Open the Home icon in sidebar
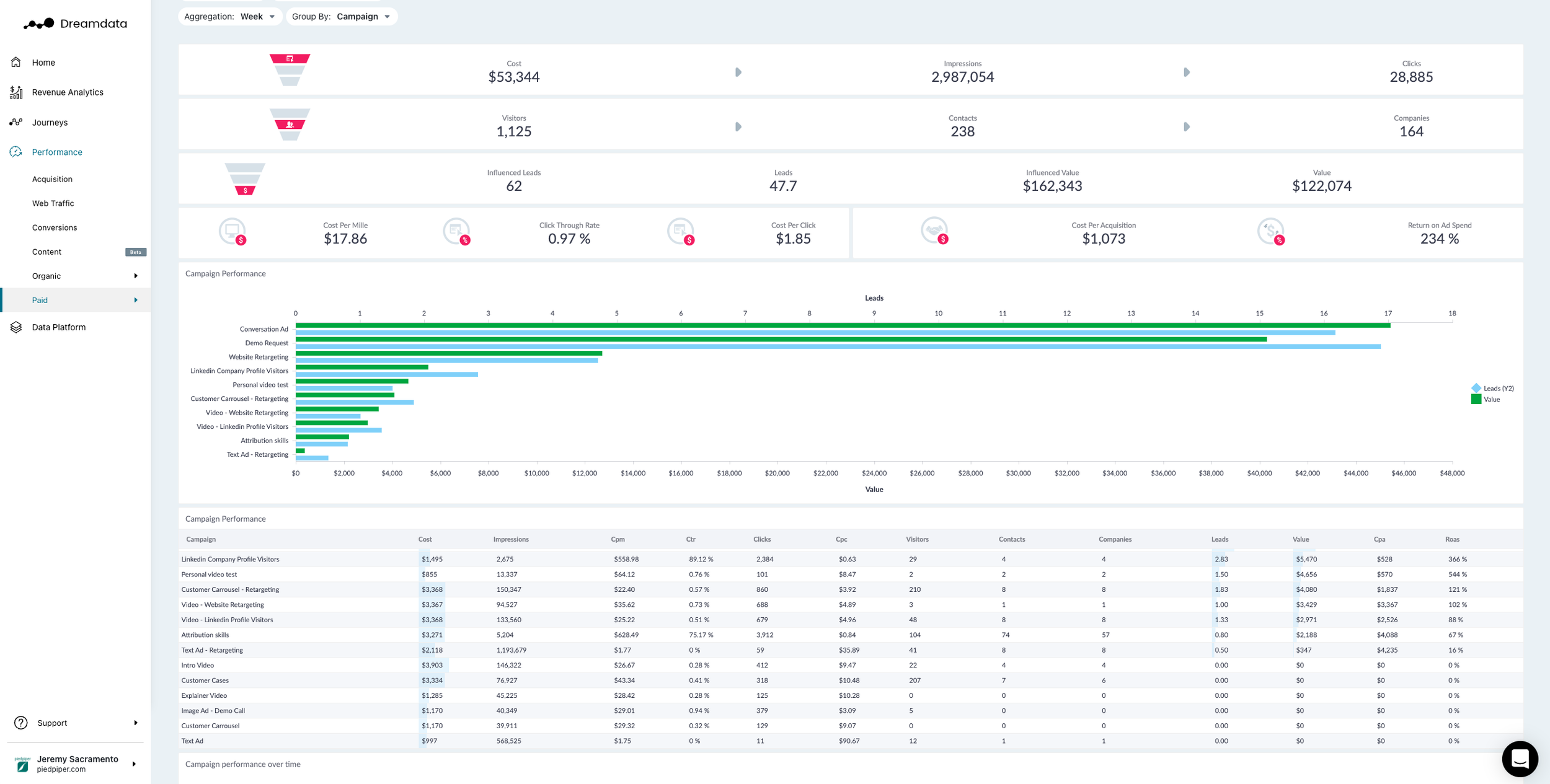Screen dimensions: 1550x784 tap(16, 62)
